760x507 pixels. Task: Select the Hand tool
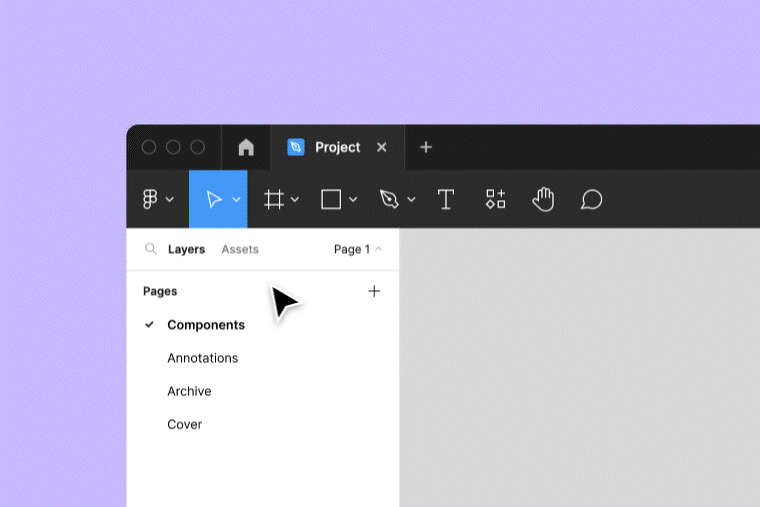coord(543,199)
